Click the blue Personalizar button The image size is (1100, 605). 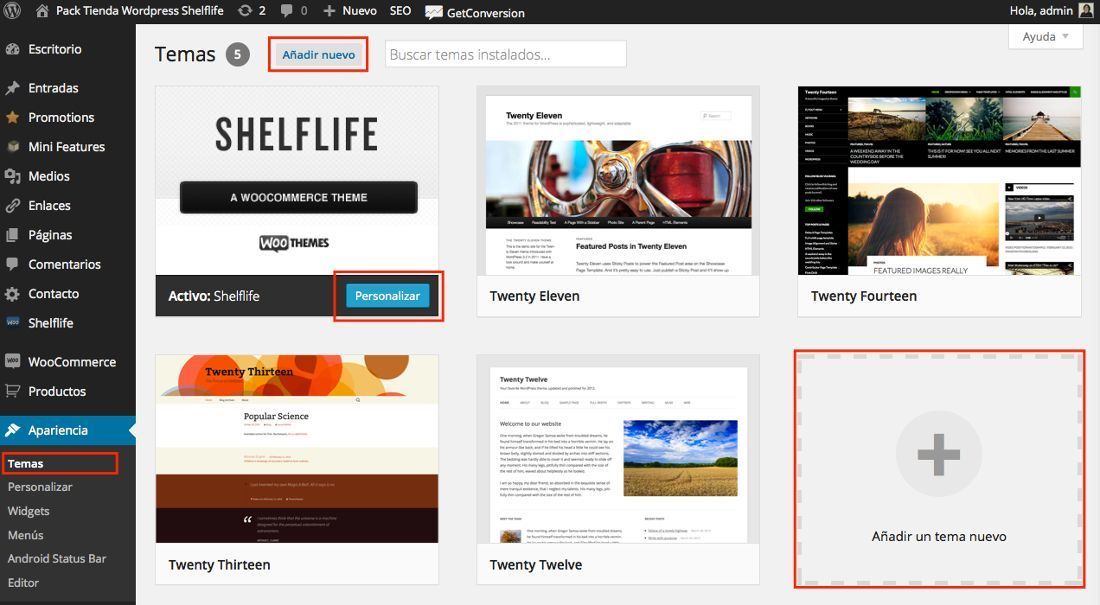[x=387, y=296]
